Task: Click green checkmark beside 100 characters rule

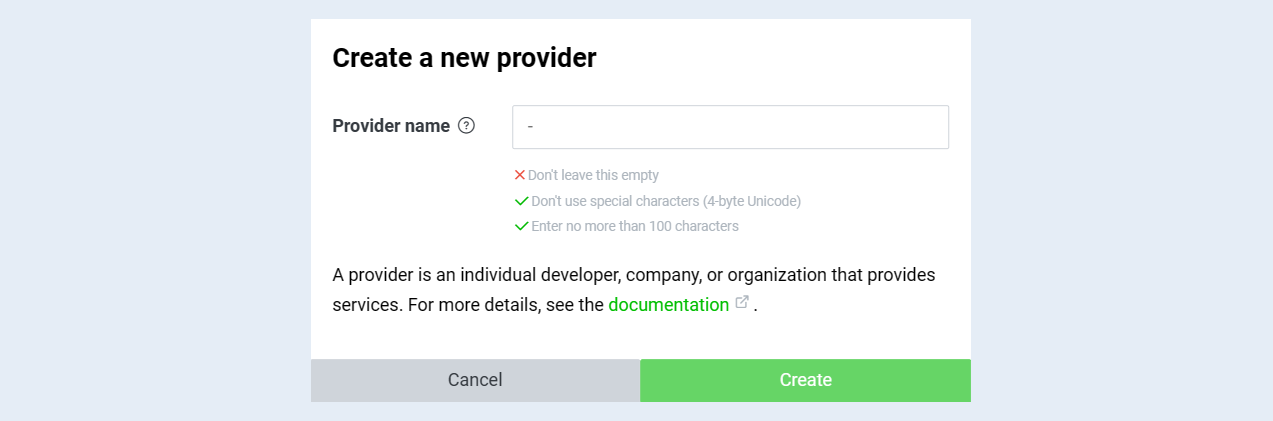Action: 521,226
